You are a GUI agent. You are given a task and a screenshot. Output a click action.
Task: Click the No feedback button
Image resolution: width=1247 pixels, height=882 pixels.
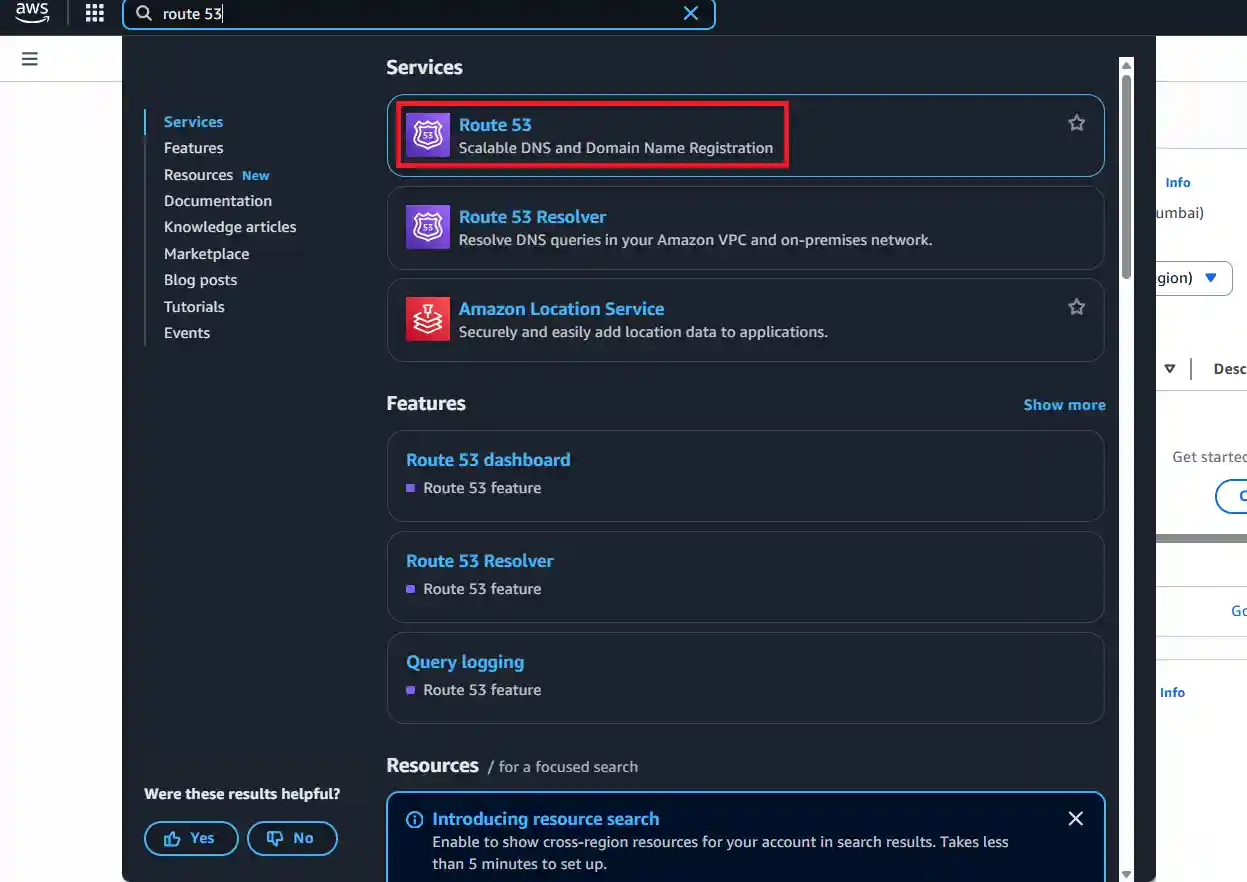292,839
